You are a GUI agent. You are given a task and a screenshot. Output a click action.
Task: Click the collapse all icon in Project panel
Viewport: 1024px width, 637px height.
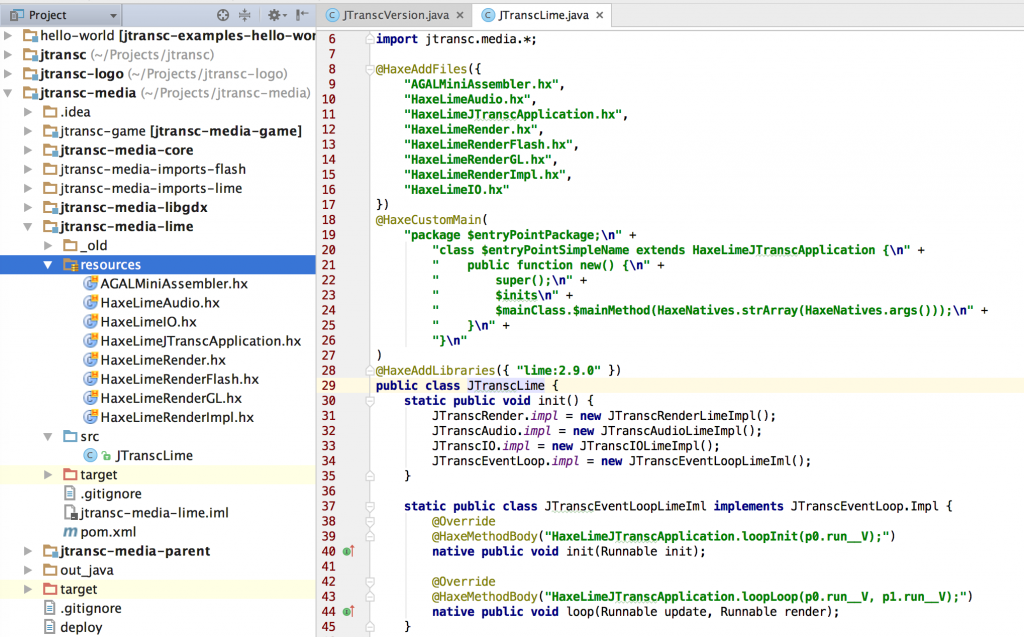(x=245, y=15)
